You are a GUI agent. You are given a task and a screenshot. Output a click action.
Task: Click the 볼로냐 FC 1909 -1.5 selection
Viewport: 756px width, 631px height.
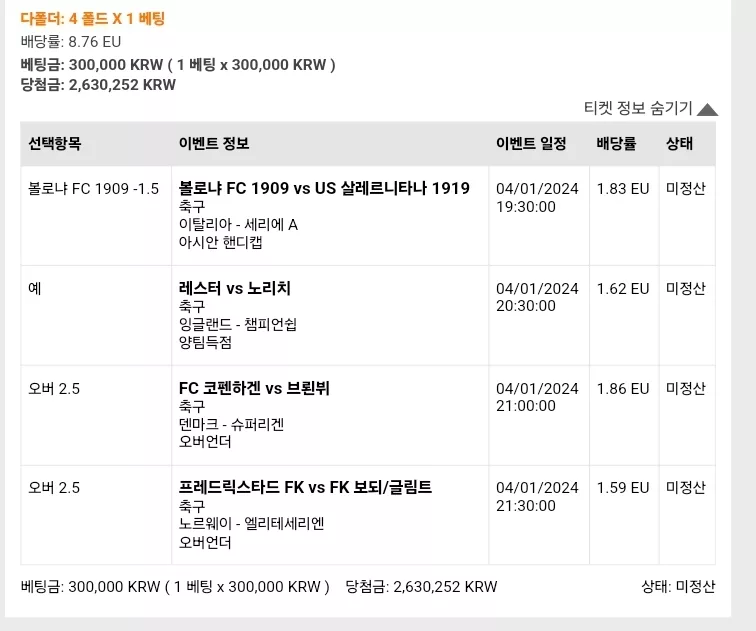(94, 188)
